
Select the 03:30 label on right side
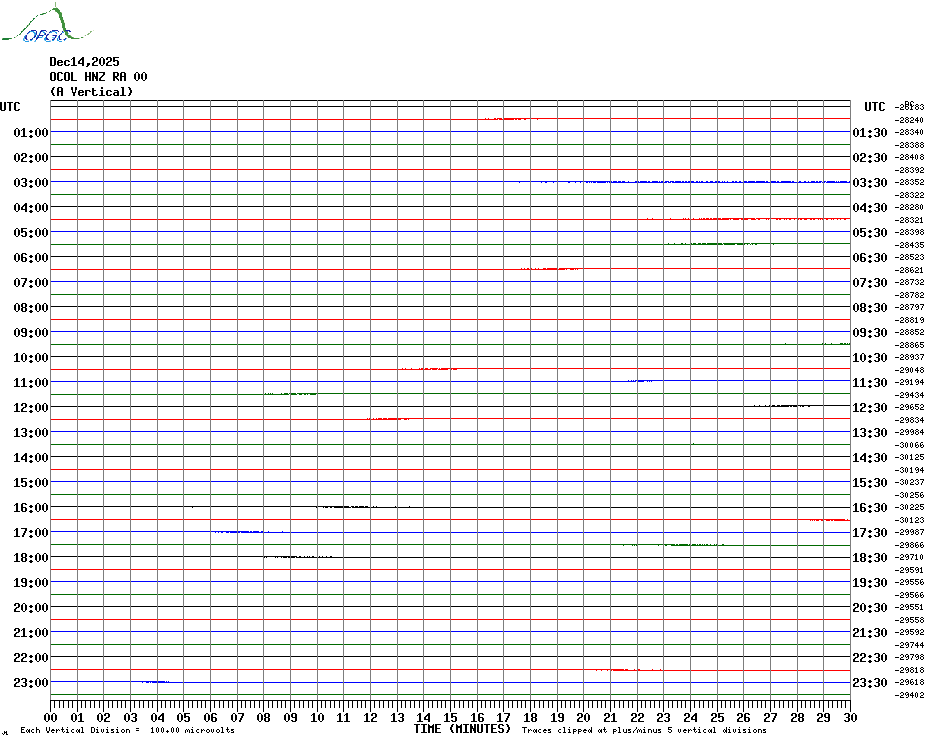tap(870, 183)
